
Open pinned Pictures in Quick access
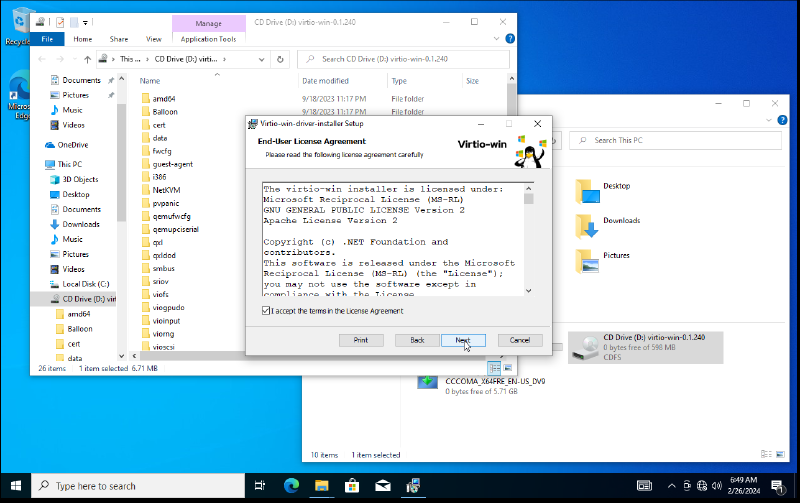(75, 95)
